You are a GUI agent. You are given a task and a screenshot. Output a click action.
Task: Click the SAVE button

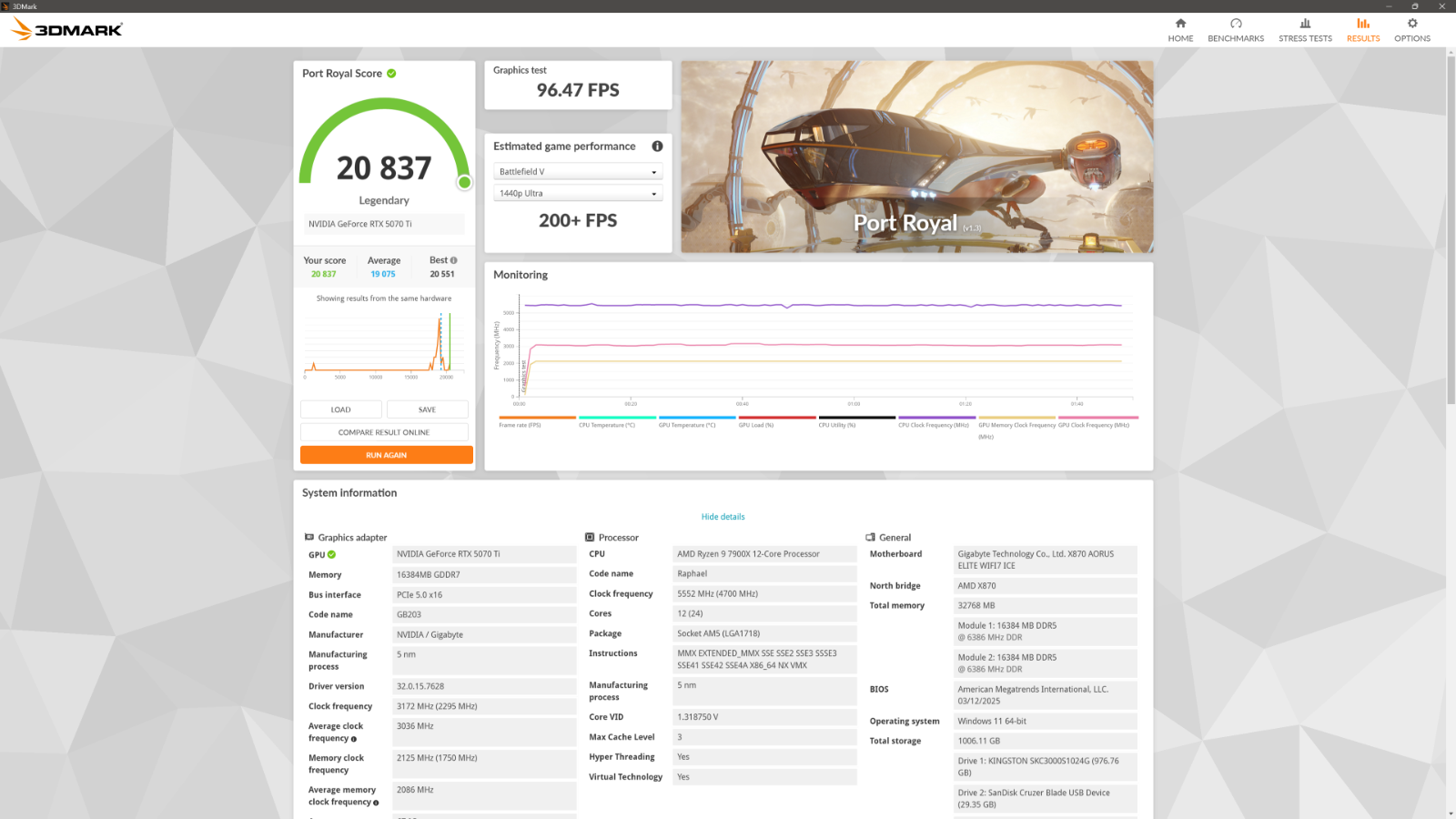pyautogui.click(x=428, y=409)
